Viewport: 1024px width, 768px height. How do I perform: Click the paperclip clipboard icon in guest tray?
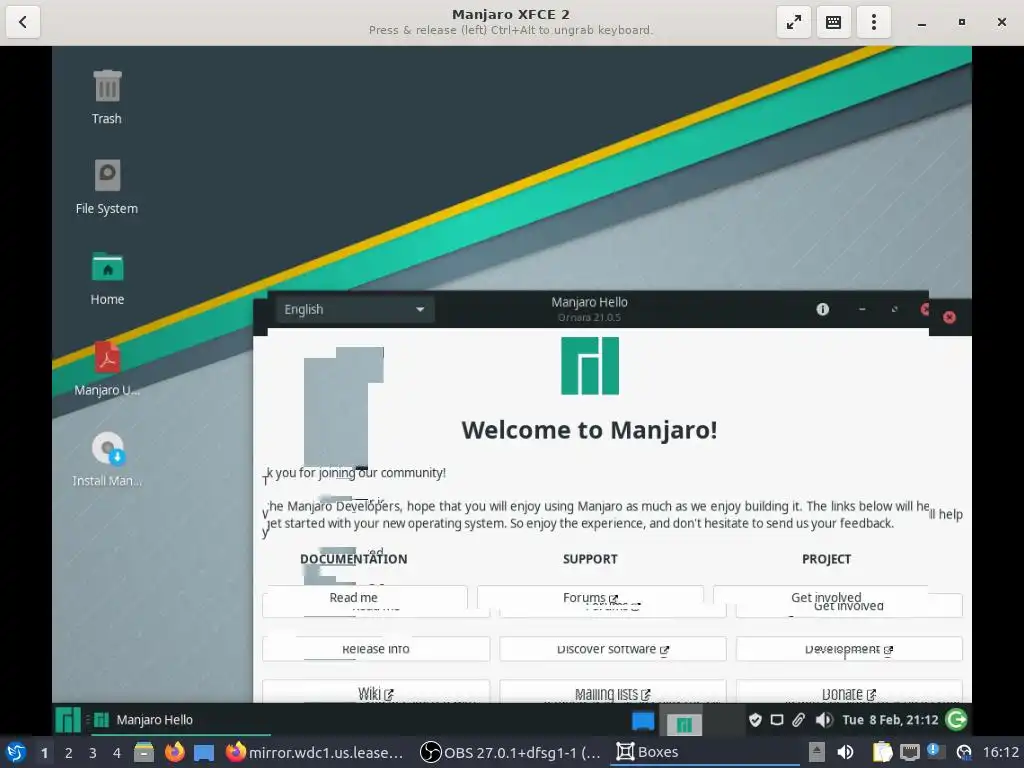(x=799, y=720)
